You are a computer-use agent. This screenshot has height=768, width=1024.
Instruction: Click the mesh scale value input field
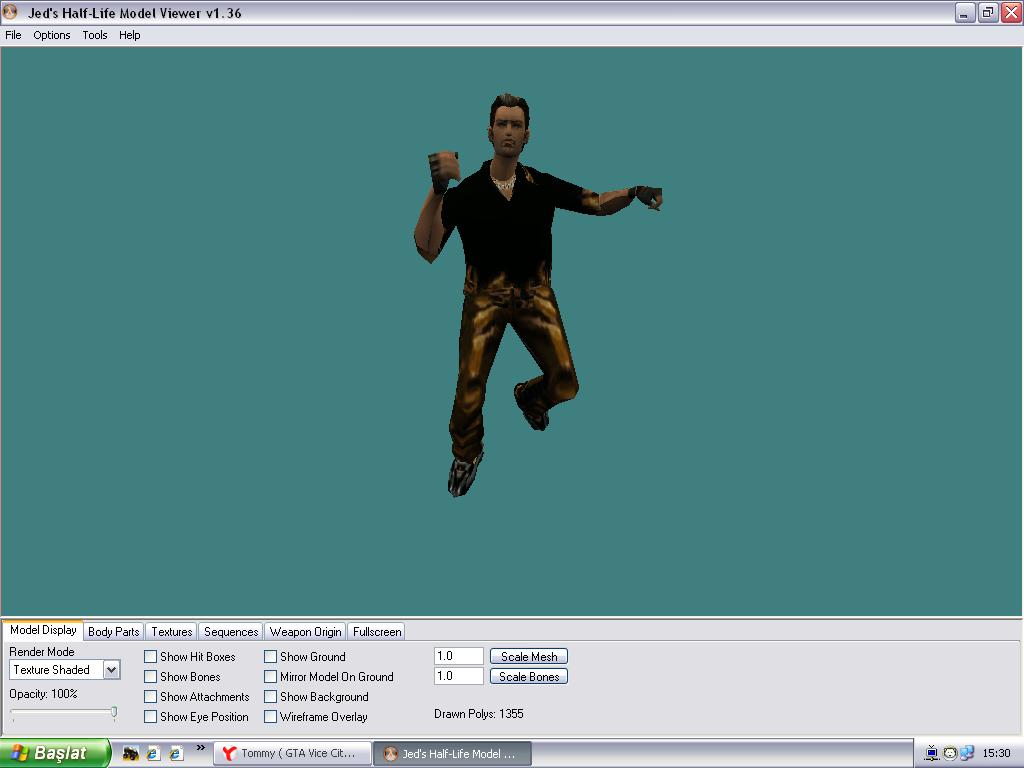click(x=458, y=657)
